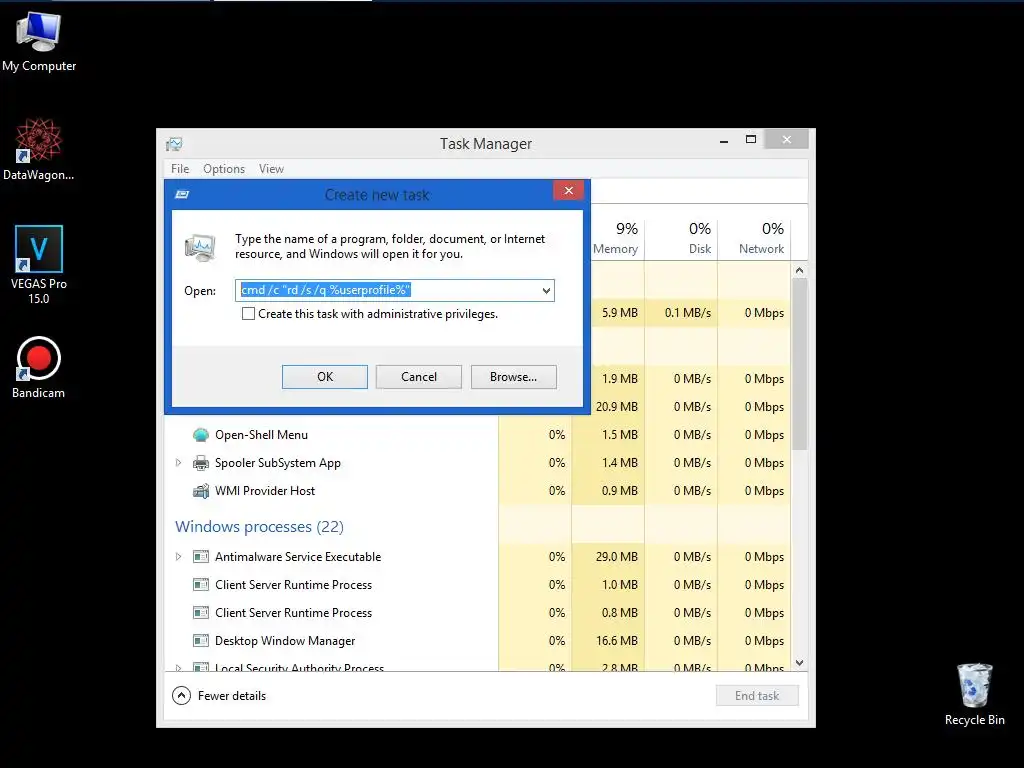The height and width of the screenshot is (768, 1024).
Task: Click the 16.6 MB memory value
Action: tap(616, 641)
